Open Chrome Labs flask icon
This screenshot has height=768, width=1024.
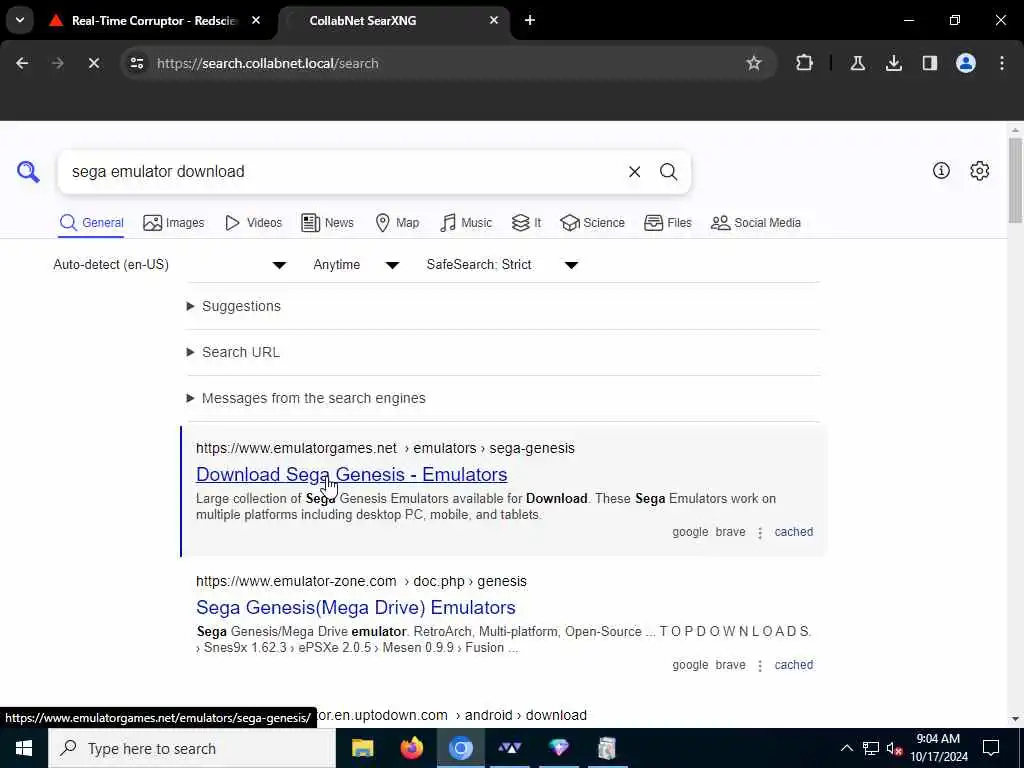[x=857, y=63]
